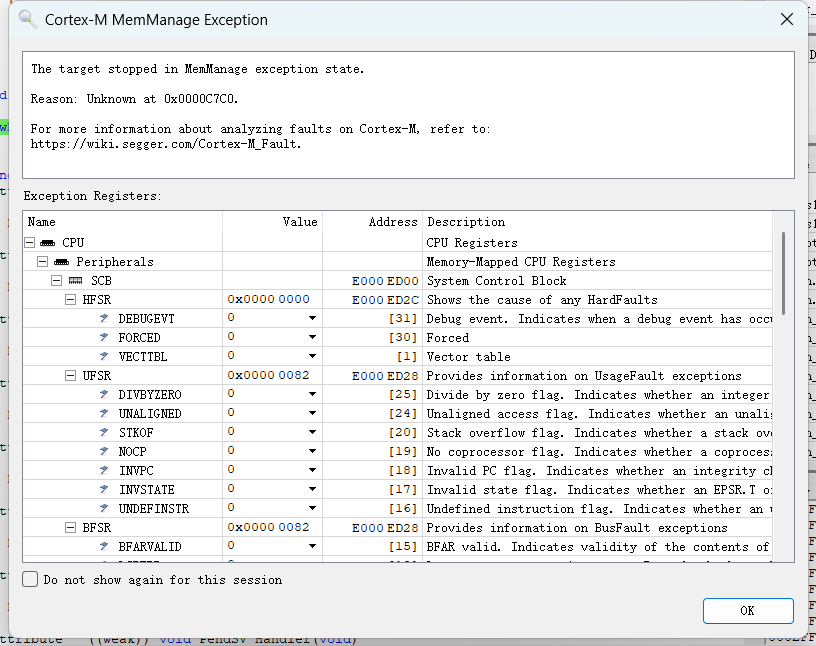The height and width of the screenshot is (646, 816).
Task: Open the UNALIGNED value dropdown
Action: pyautogui.click(x=312, y=414)
